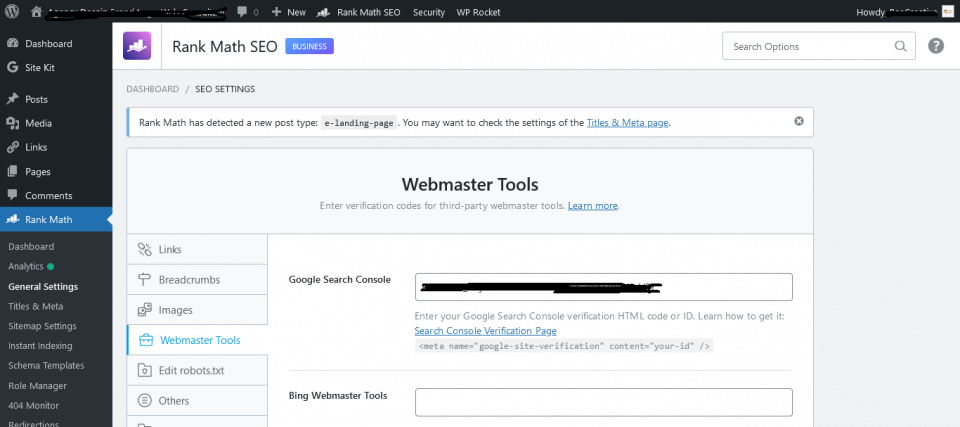Click the Links tab icon
The height and width of the screenshot is (427, 960).
[x=144, y=249]
